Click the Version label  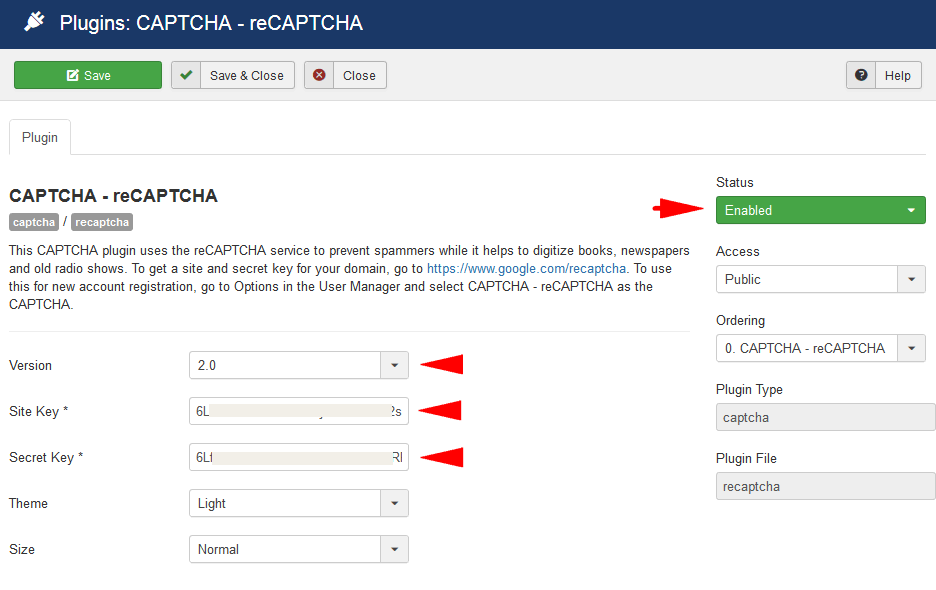[30, 365]
